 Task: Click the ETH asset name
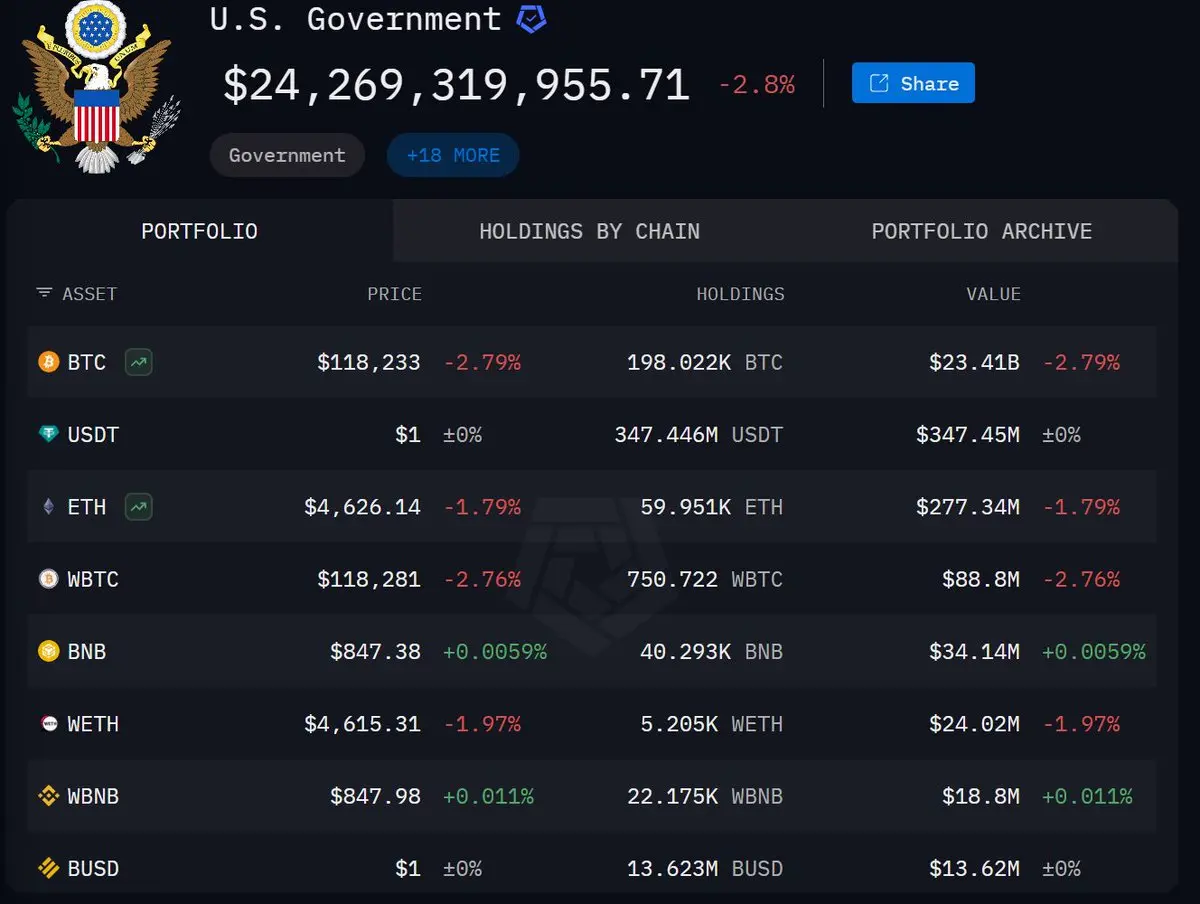pos(87,507)
